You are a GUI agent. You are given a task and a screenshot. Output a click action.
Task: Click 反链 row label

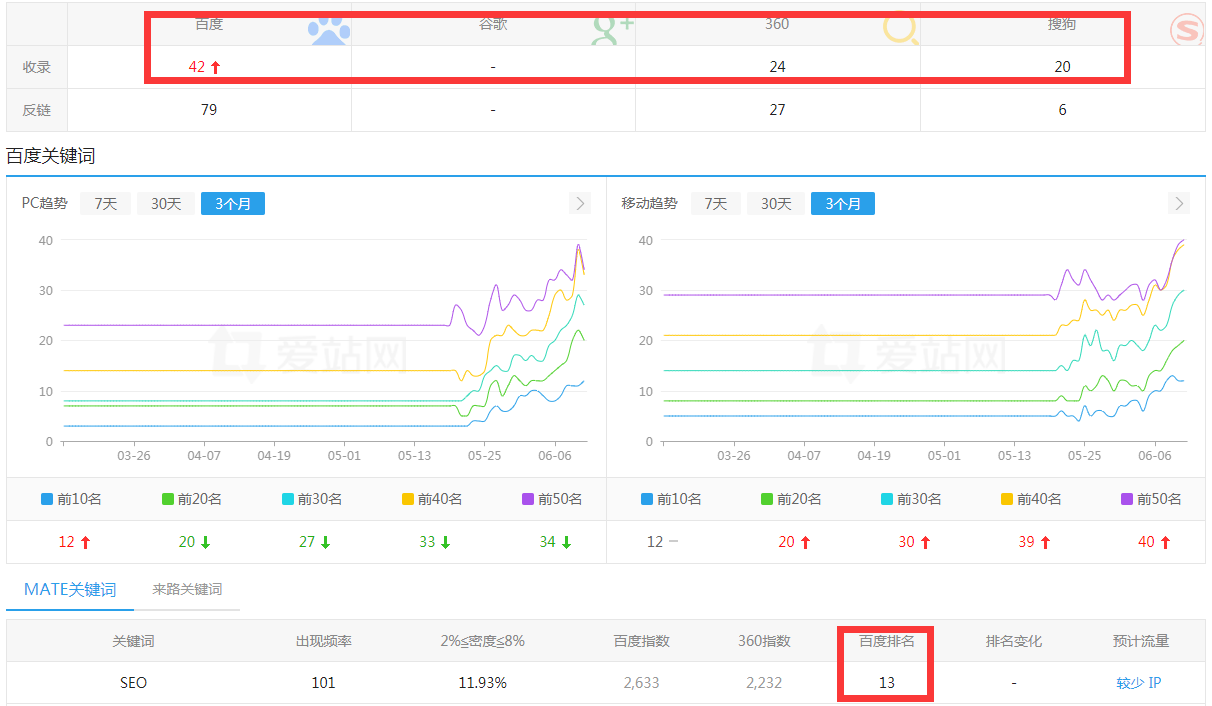pyautogui.click(x=37, y=110)
